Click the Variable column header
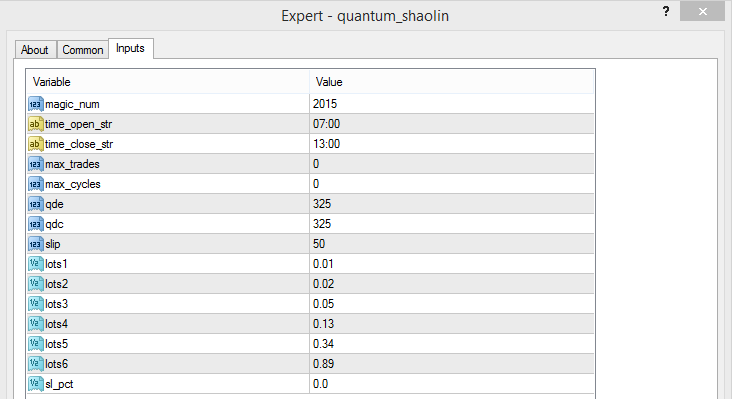This screenshot has height=399, width=732. (168, 82)
